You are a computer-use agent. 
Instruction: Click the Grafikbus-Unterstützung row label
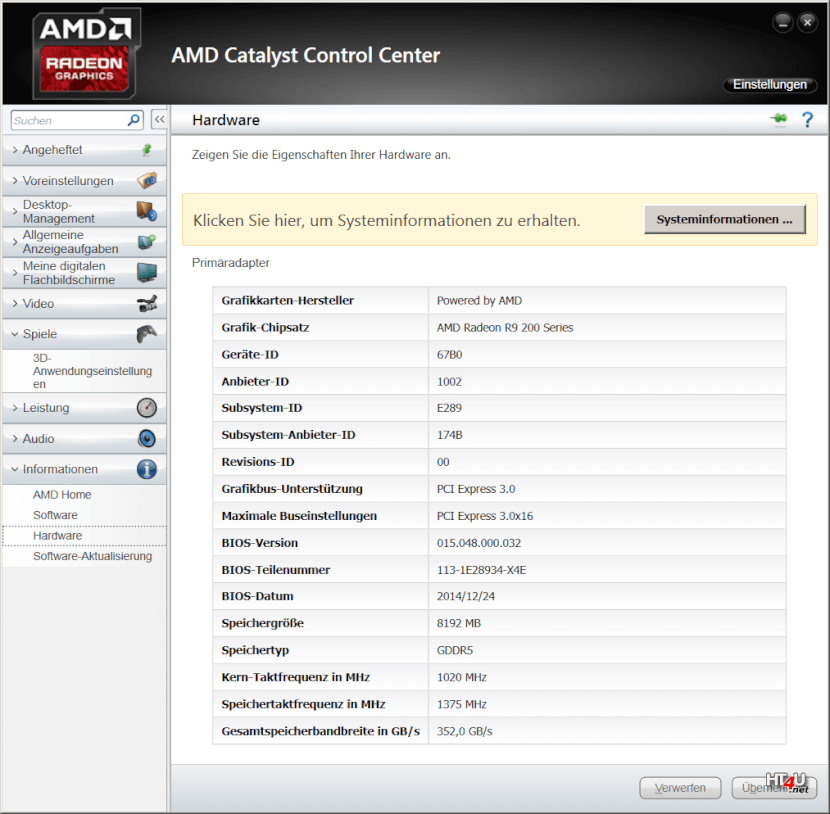pyautogui.click(x=292, y=489)
